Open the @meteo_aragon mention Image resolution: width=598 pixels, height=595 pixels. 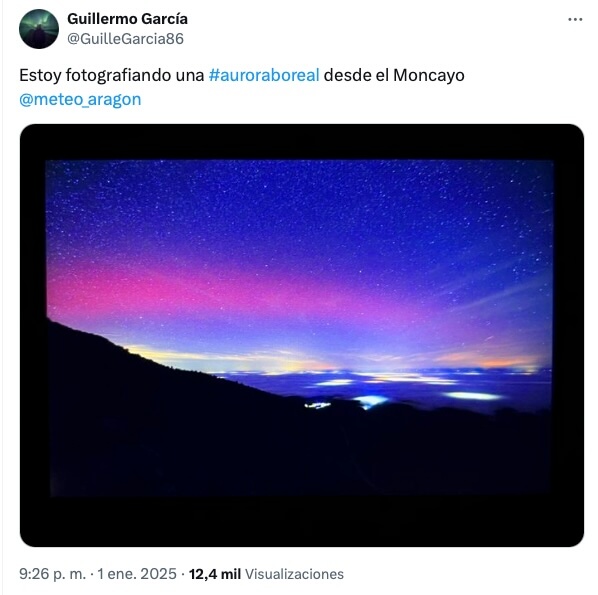80,100
